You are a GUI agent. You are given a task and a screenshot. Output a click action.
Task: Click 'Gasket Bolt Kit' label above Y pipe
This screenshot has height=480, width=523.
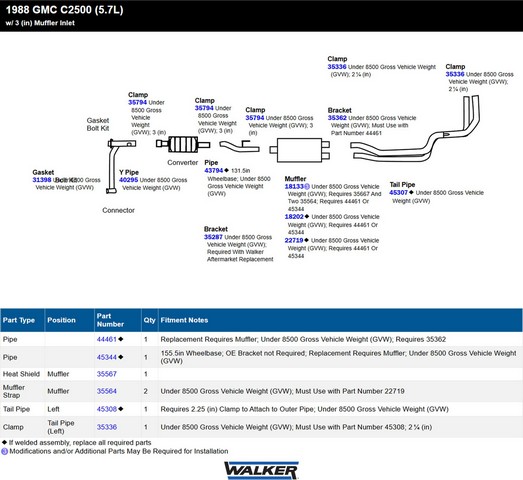click(98, 124)
